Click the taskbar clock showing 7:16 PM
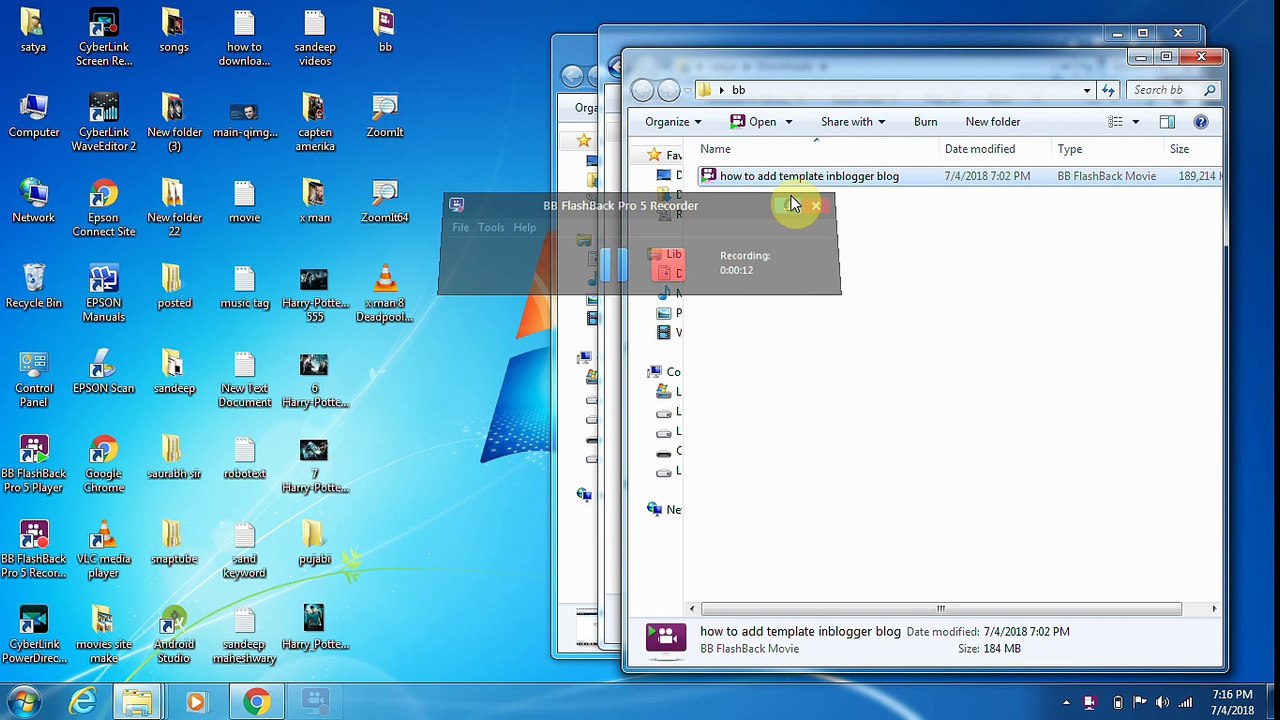 [1232, 702]
